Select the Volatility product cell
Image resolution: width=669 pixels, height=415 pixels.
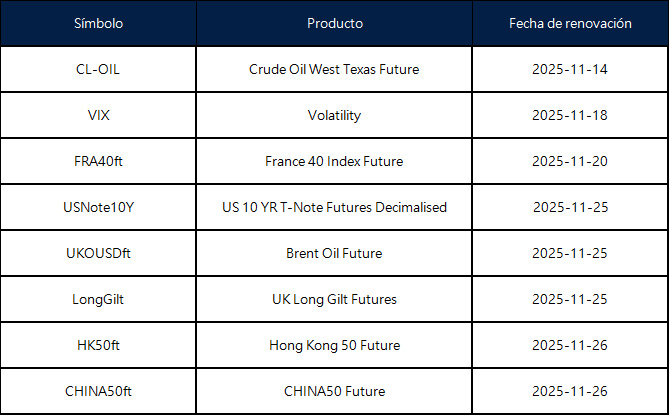pos(334,115)
